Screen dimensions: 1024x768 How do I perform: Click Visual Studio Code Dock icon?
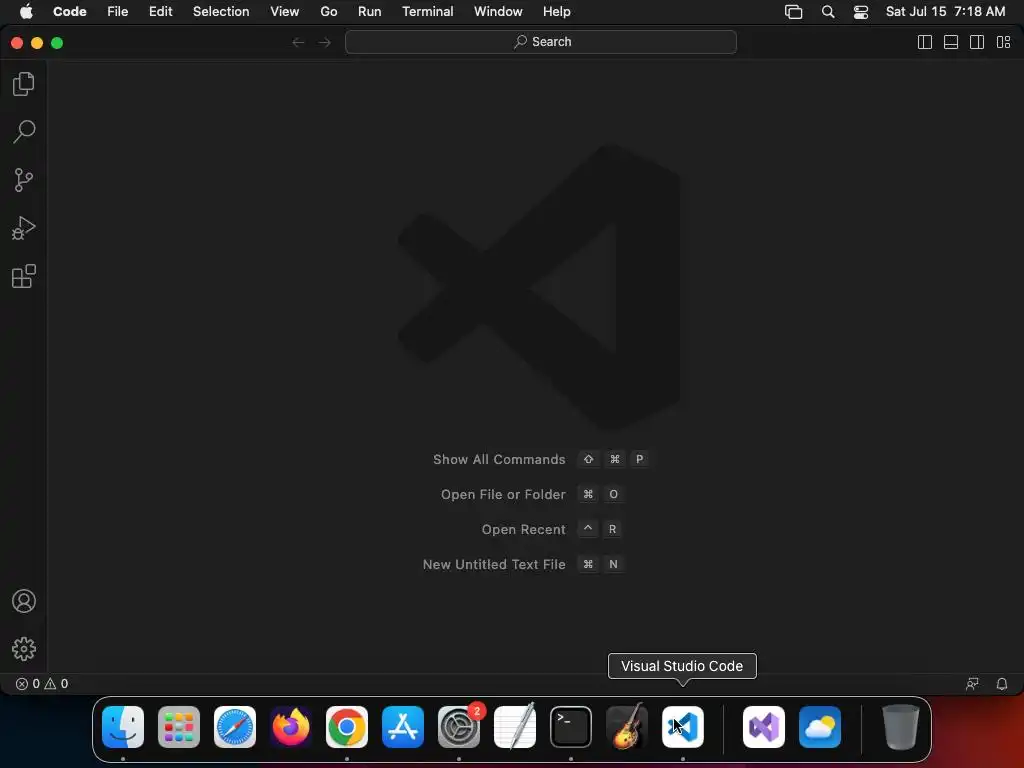point(683,727)
